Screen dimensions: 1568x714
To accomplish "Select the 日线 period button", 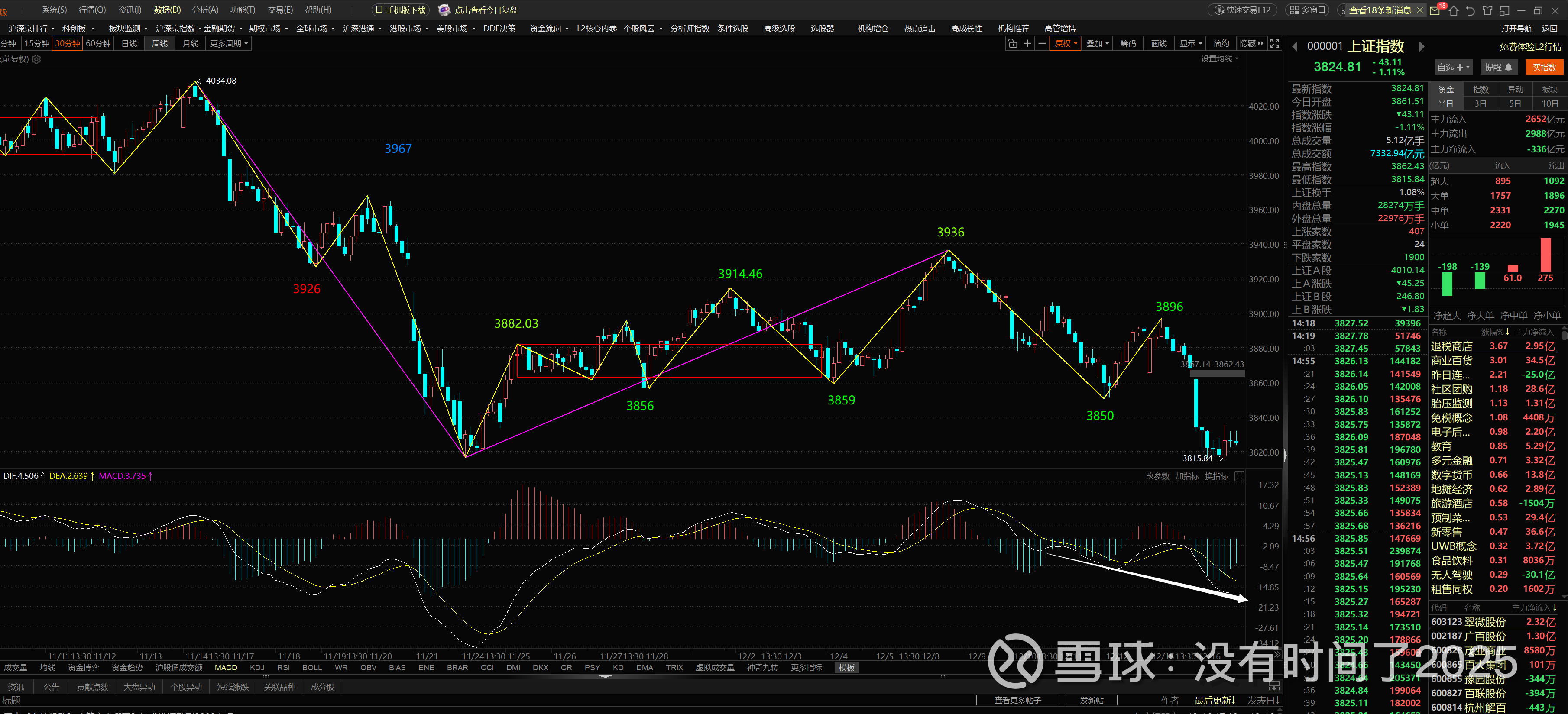I will (129, 44).
